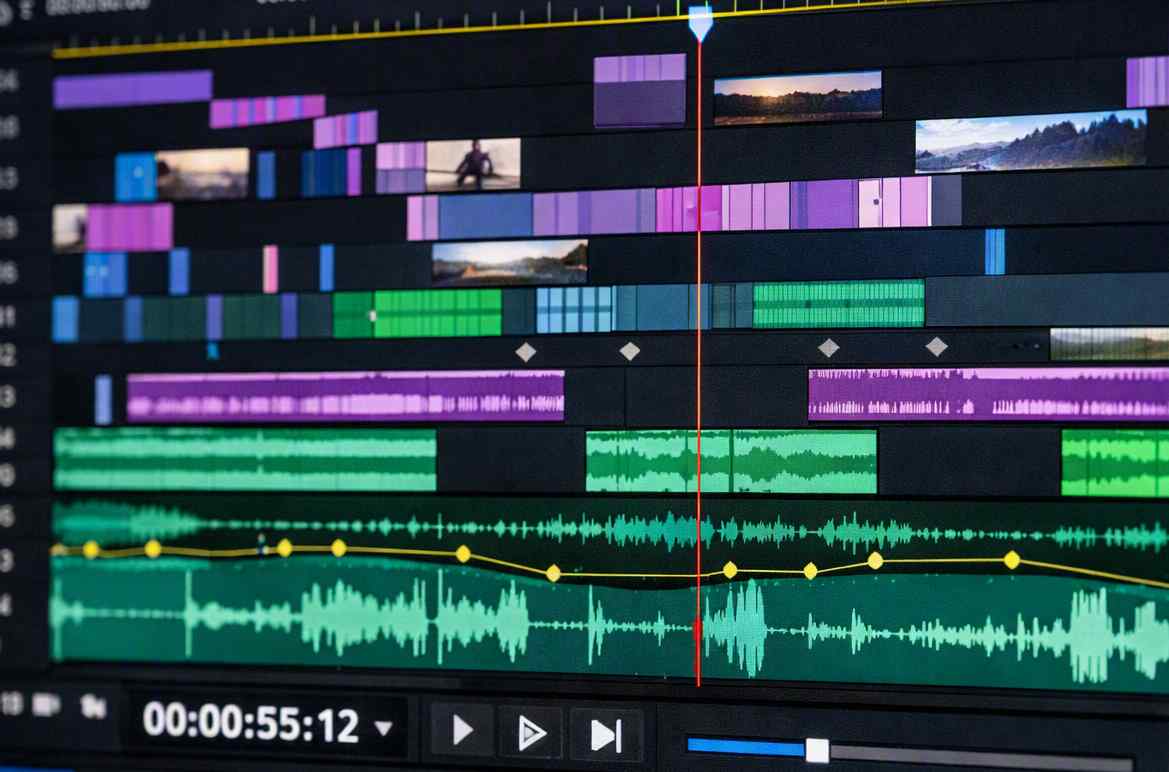The width and height of the screenshot is (1169, 772).
Task: Select the leftmost yellow volume keyframe
Action: pos(92,550)
